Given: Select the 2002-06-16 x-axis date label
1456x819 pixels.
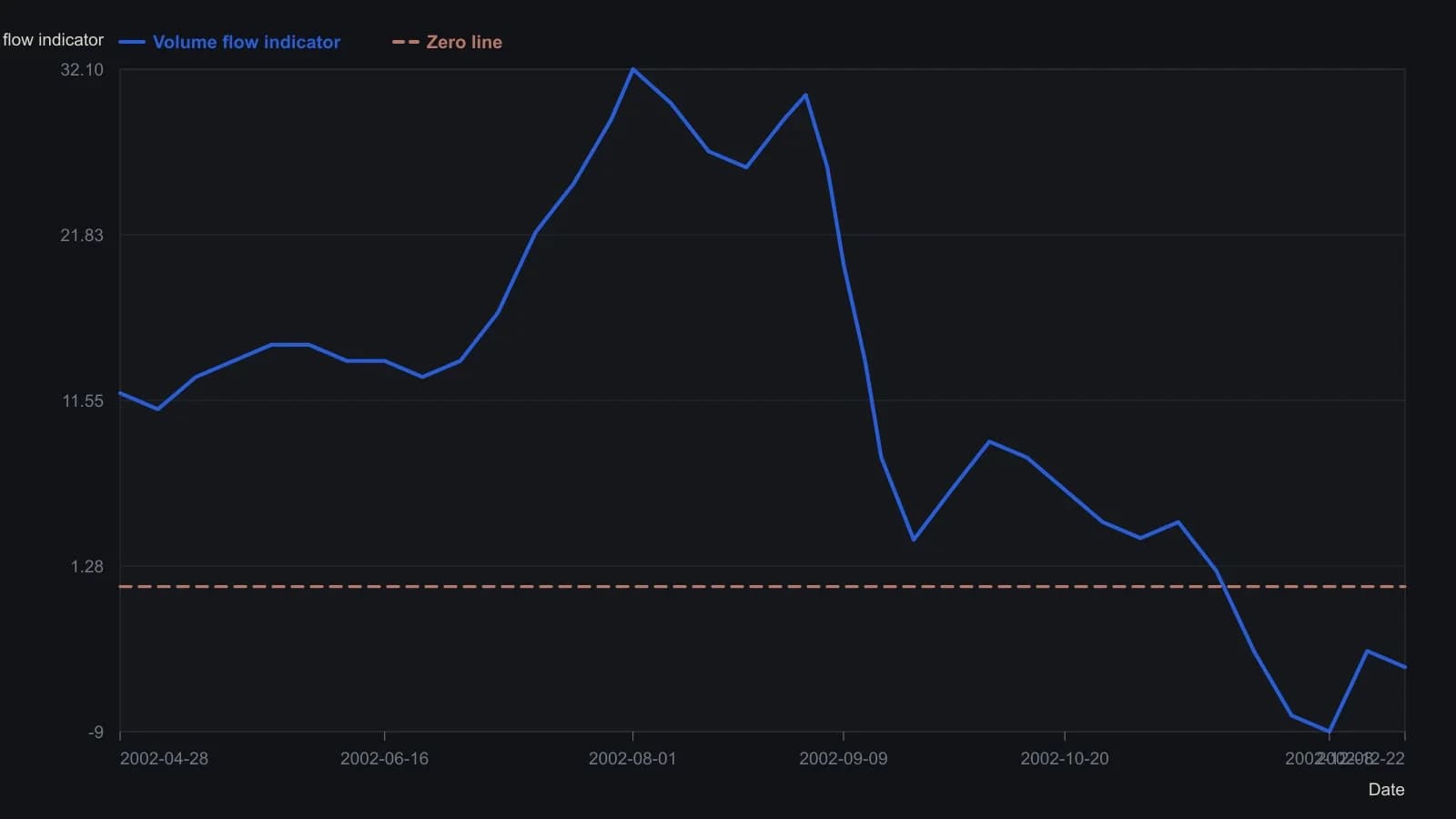Looking at the screenshot, I should point(384,758).
